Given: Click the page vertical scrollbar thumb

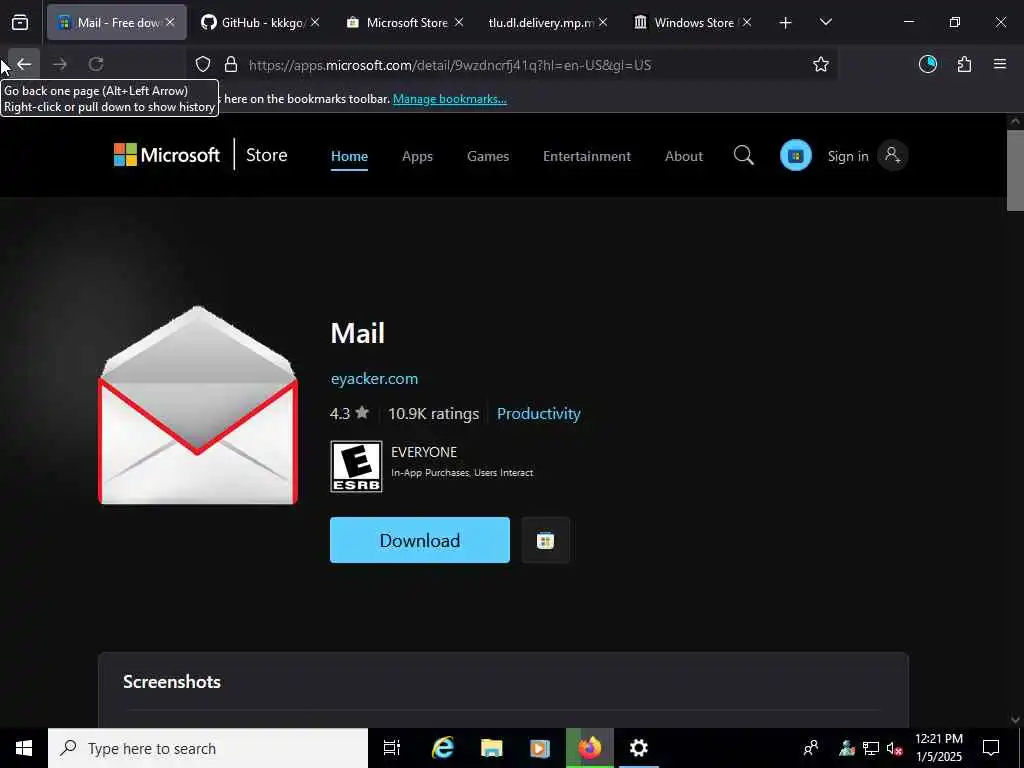Looking at the screenshot, I should (x=1015, y=170).
